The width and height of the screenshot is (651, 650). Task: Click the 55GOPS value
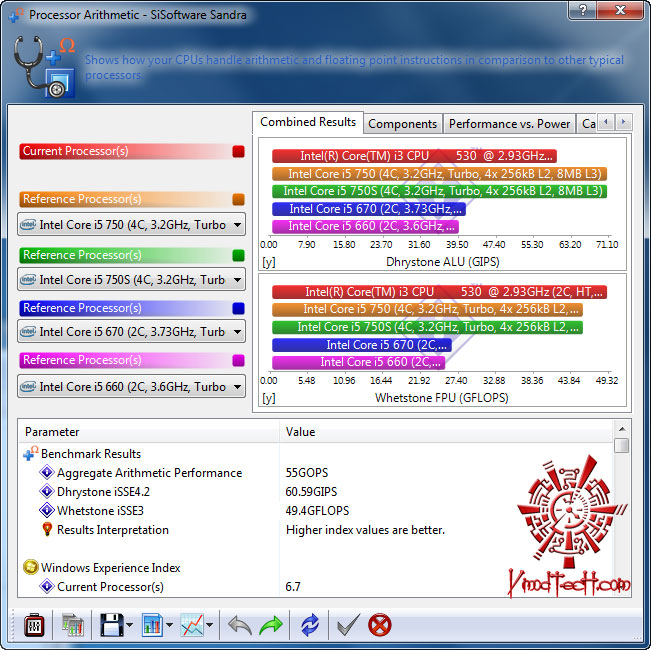[306, 473]
